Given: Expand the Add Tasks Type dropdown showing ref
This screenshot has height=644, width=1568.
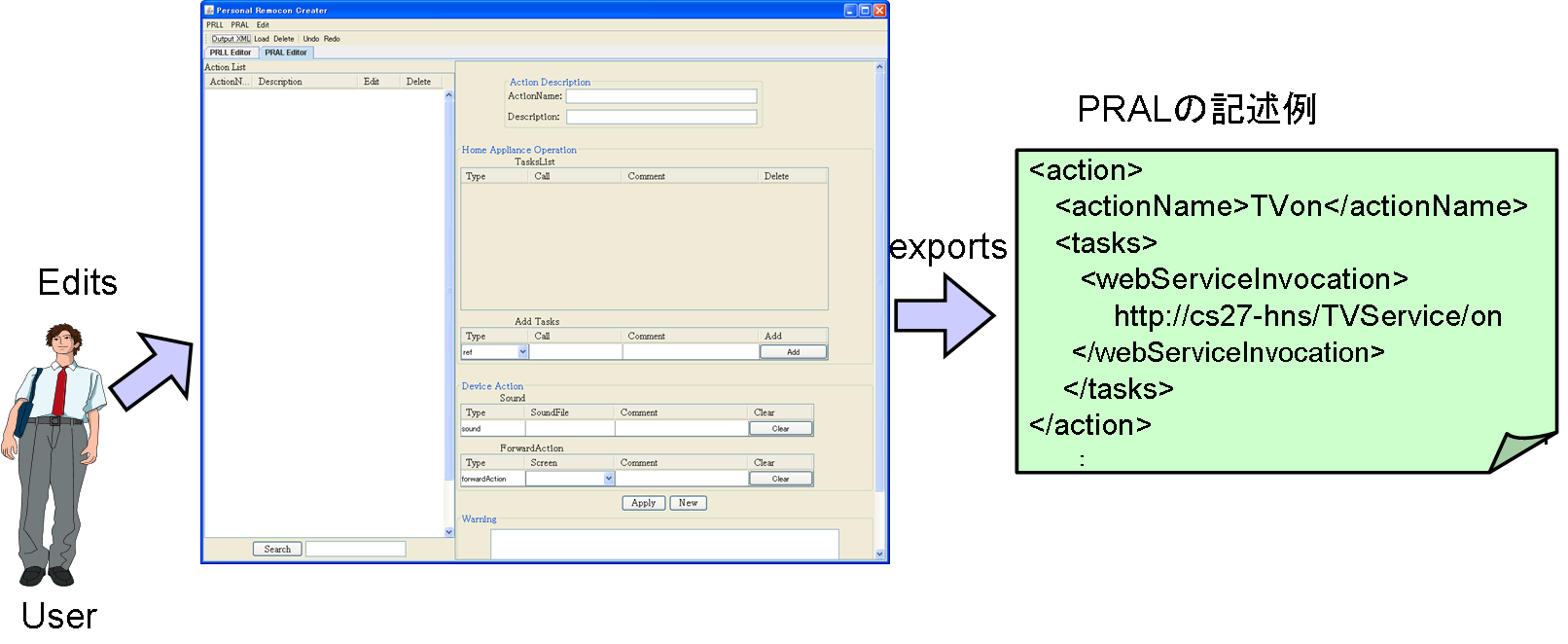Looking at the screenshot, I should 522,352.
